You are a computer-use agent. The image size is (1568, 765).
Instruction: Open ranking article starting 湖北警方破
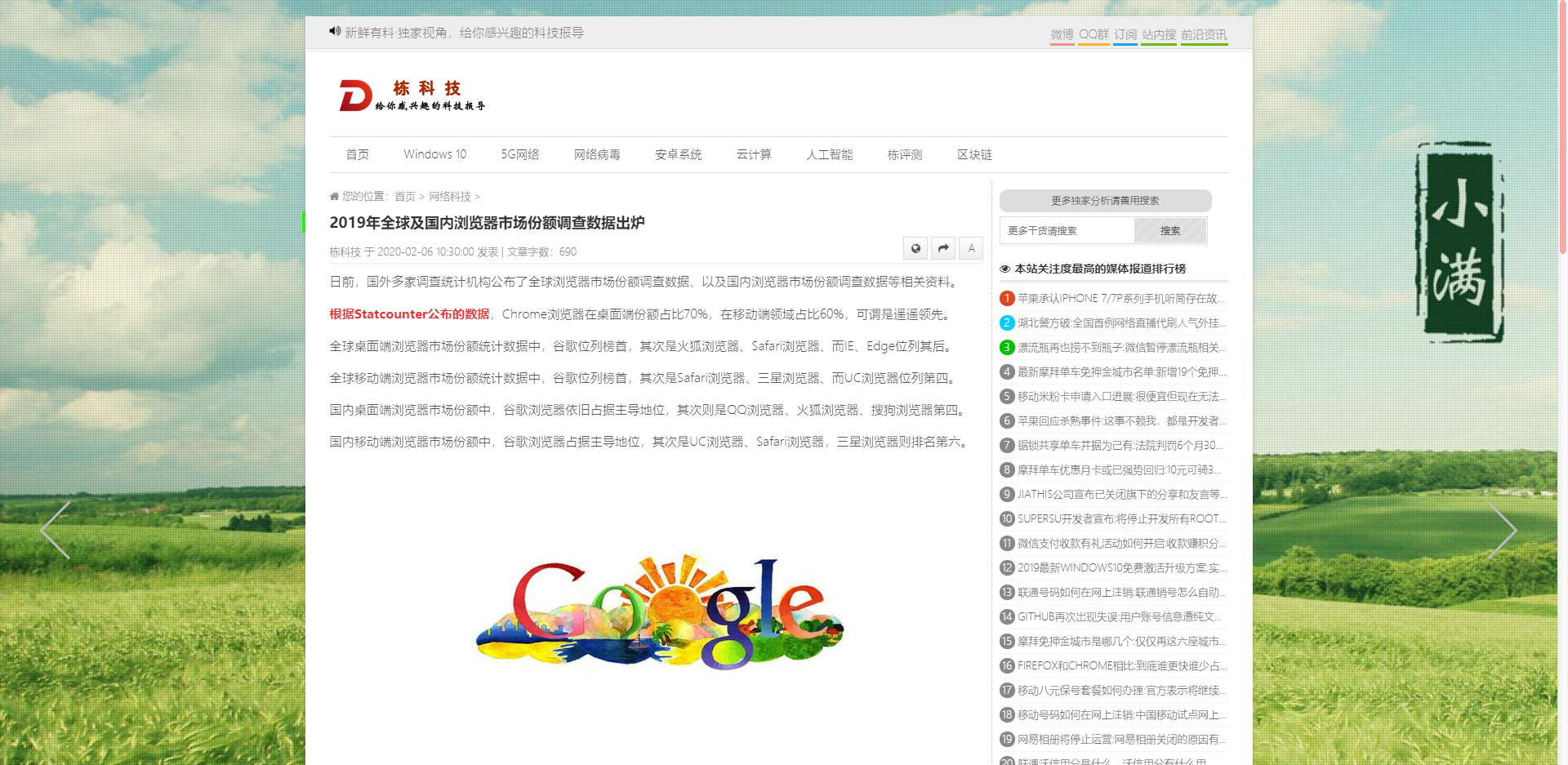[1121, 323]
